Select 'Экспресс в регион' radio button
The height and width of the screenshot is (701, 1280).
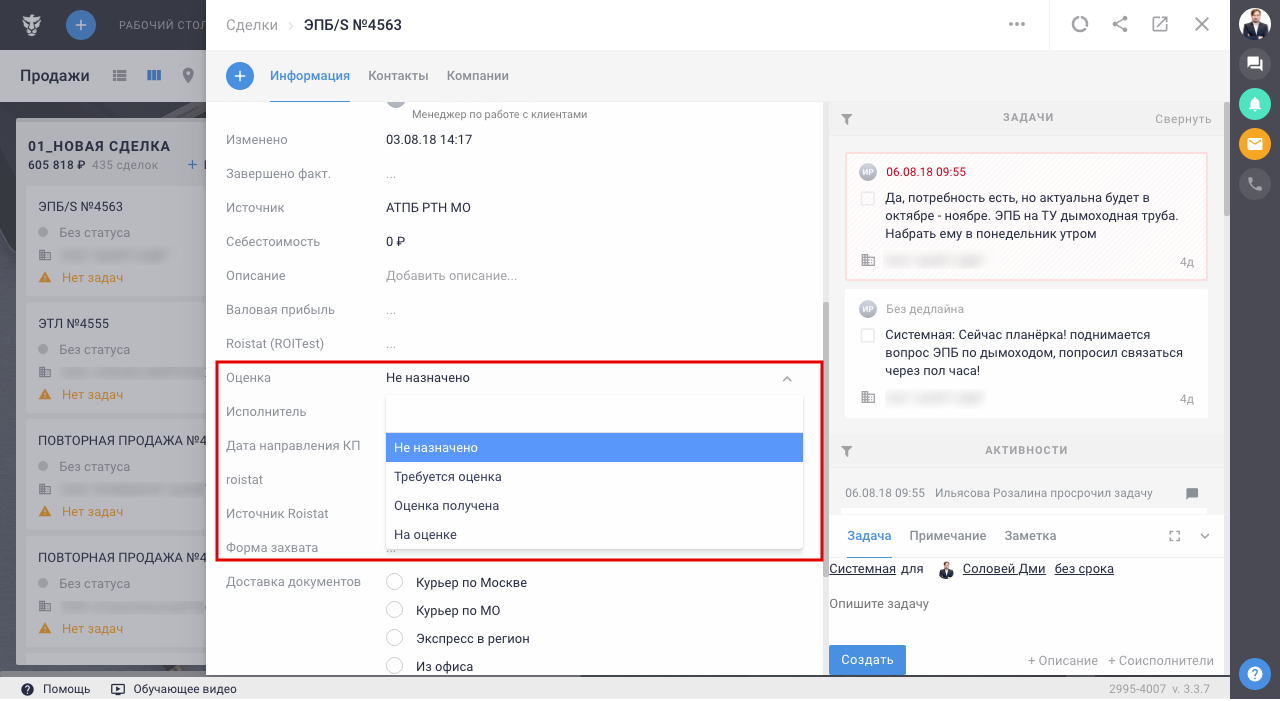(395, 638)
